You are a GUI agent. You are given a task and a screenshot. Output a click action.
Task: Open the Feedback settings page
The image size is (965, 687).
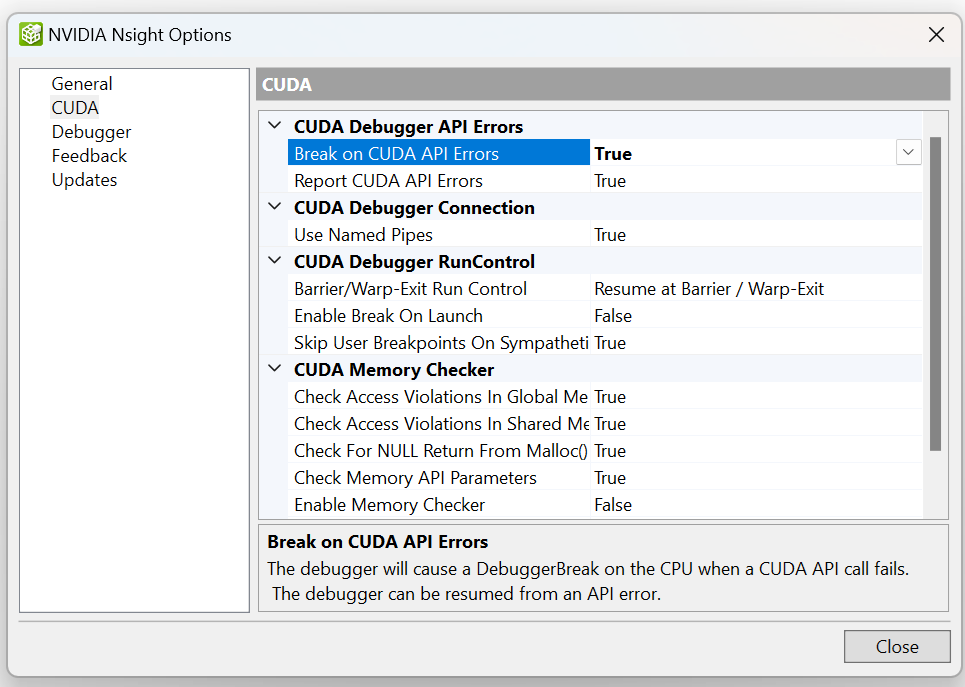tap(89, 155)
